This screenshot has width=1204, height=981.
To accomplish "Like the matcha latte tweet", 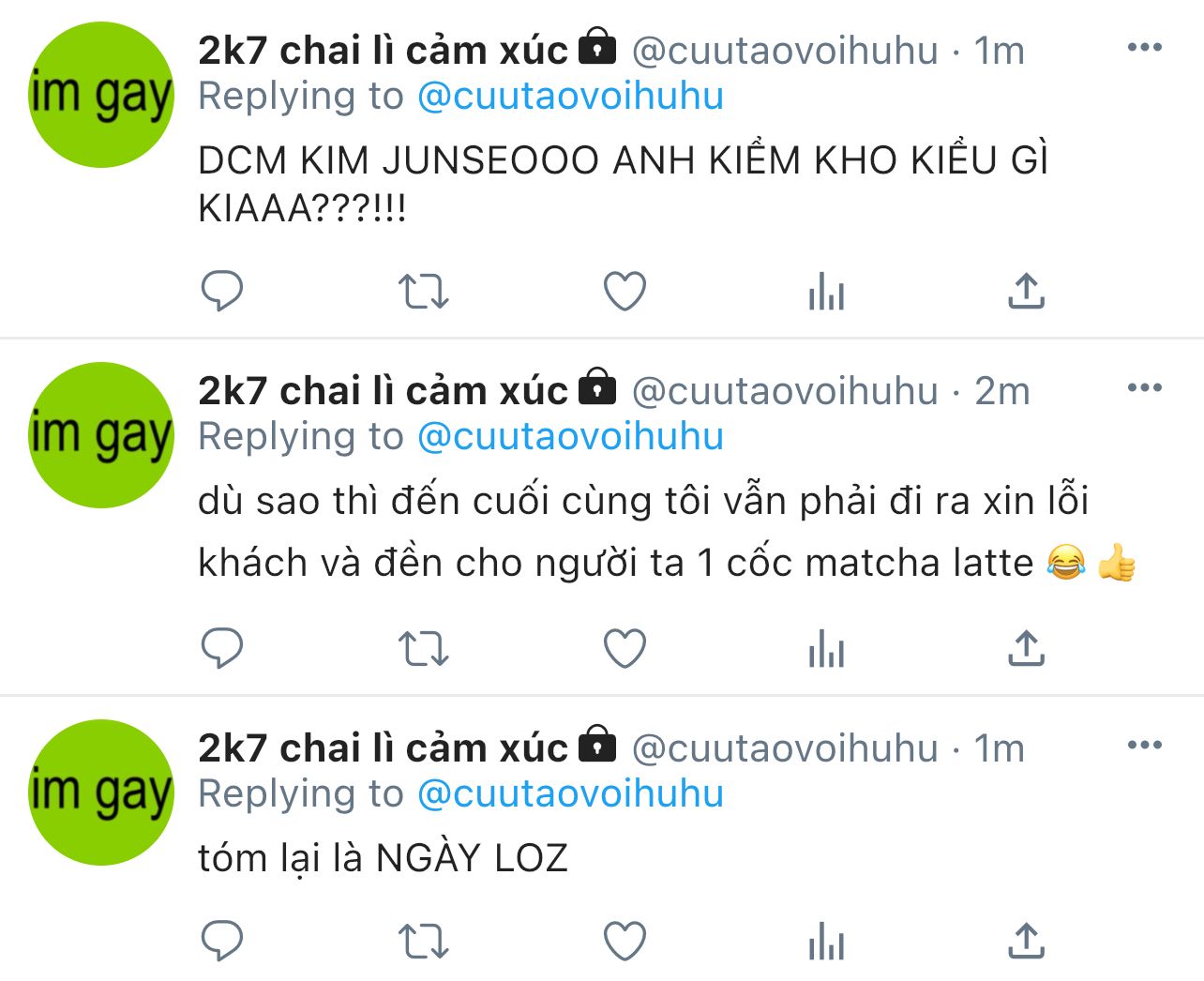I will [625, 648].
